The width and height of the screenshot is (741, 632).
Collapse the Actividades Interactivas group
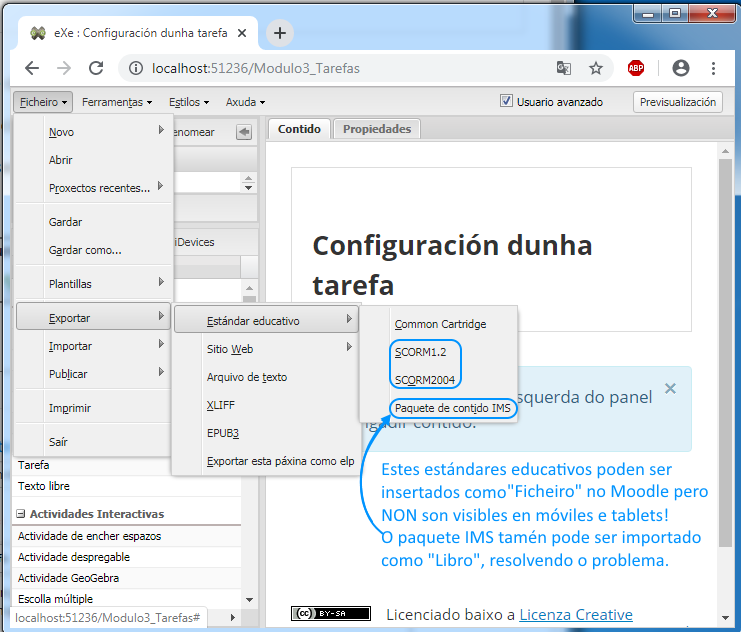pyautogui.click(x=21, y=513)
